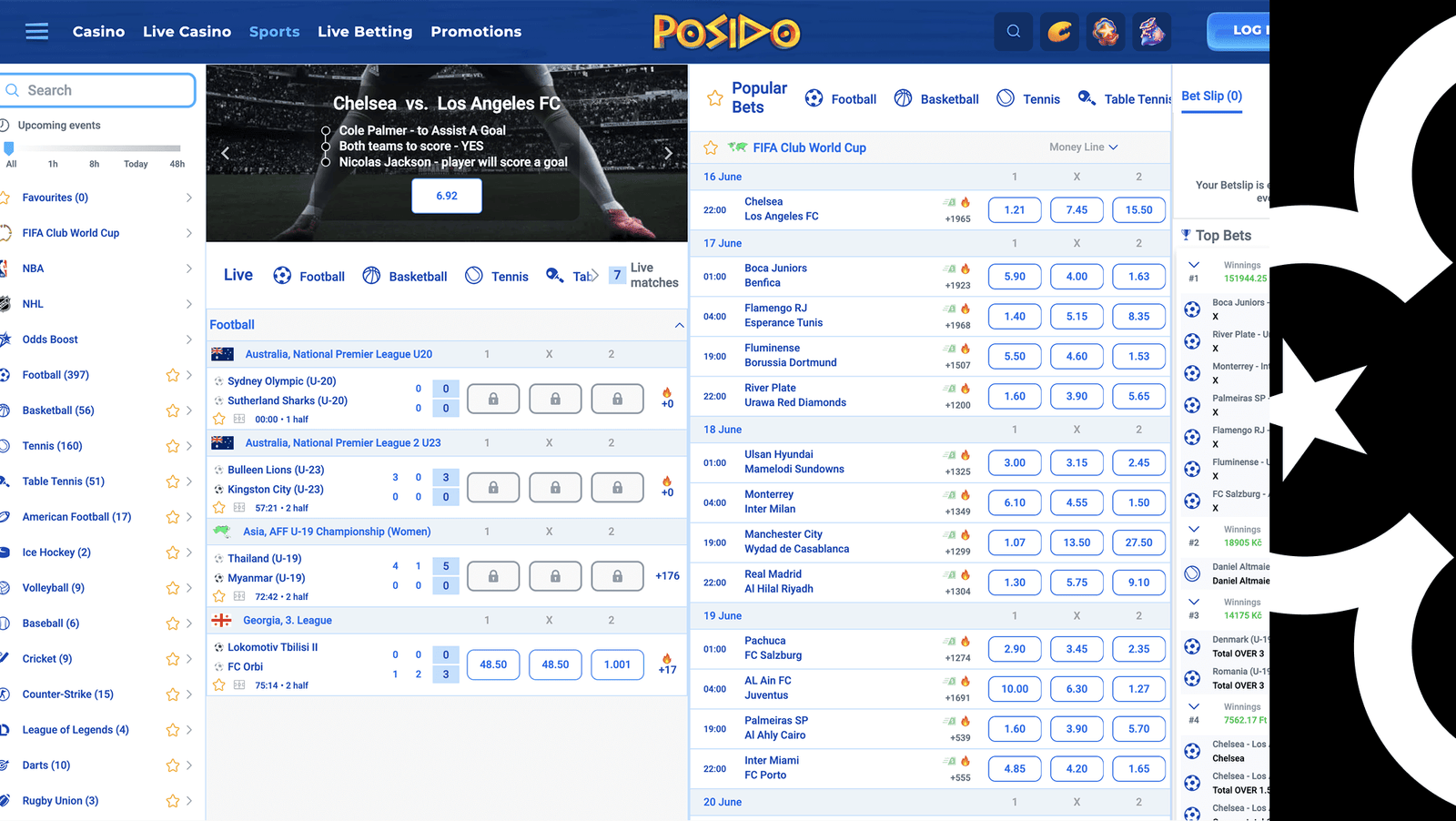The image size is (1456, 821).
Task: Click the 6.92 odds button on banner
Action: (447, 196)
